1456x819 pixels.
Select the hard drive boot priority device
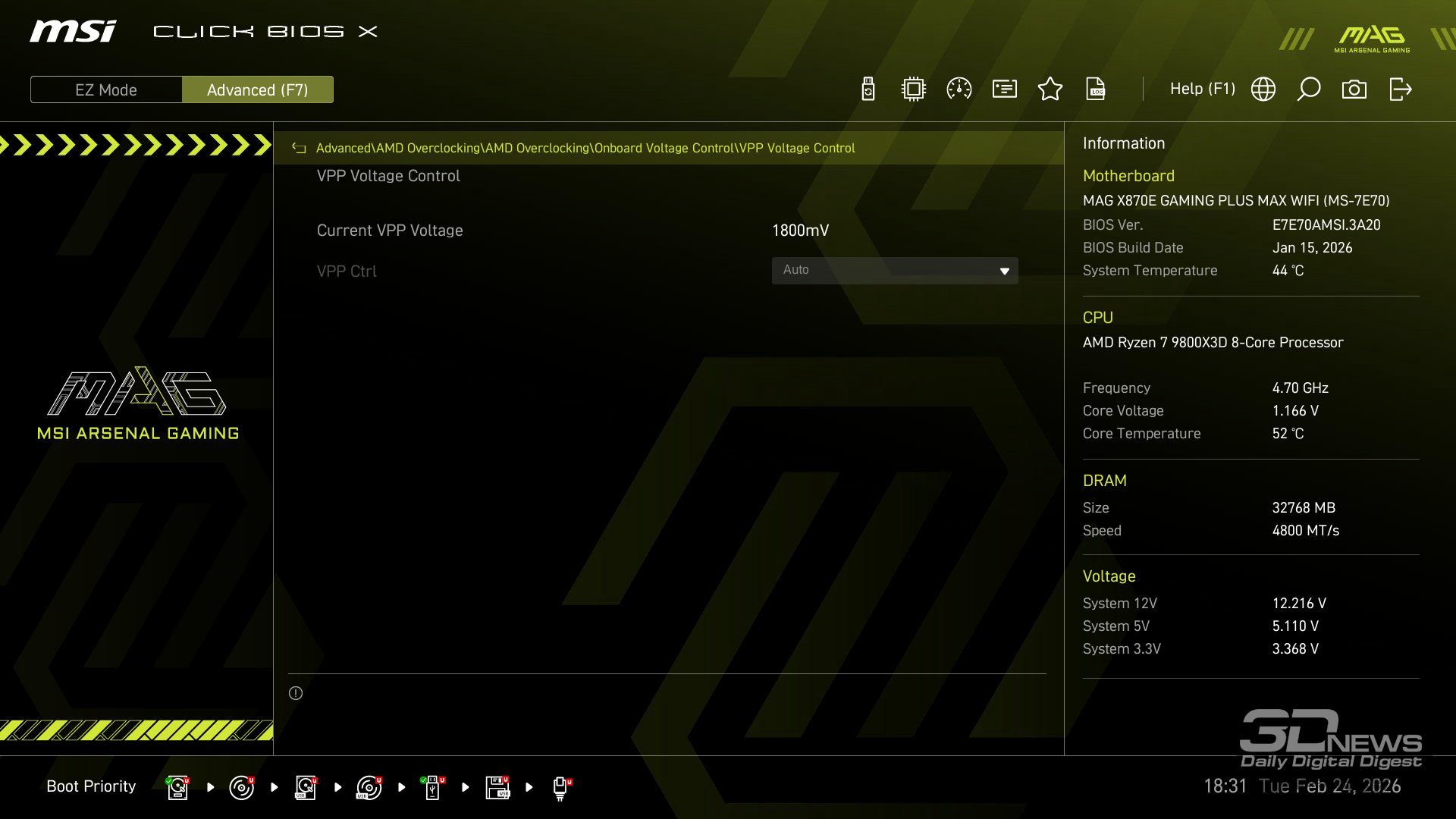(177, 787)
